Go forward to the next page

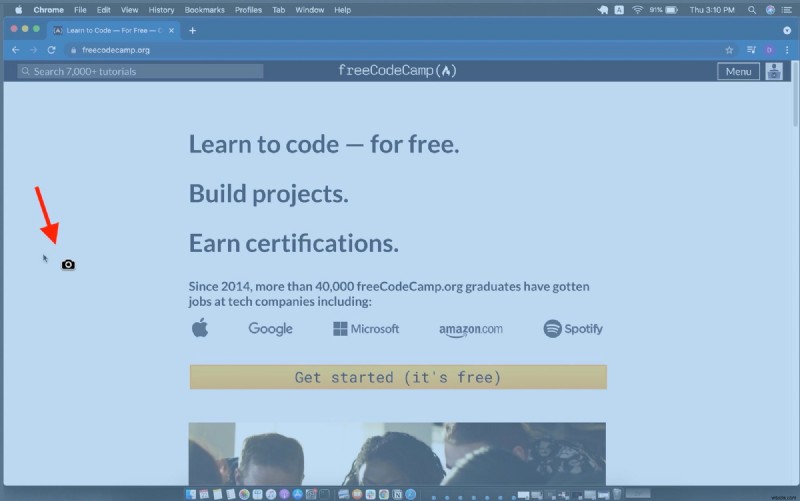(34, 50)
